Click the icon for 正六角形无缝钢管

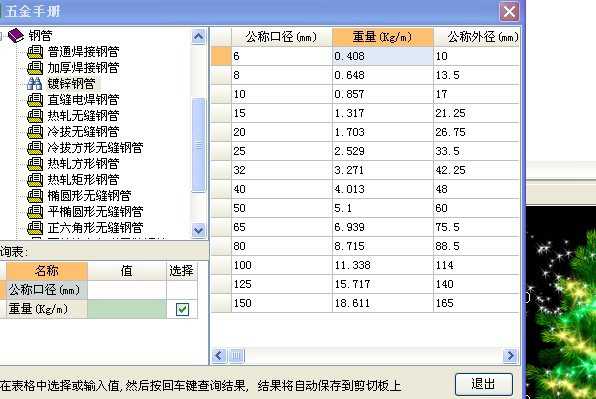pos(35,228)
